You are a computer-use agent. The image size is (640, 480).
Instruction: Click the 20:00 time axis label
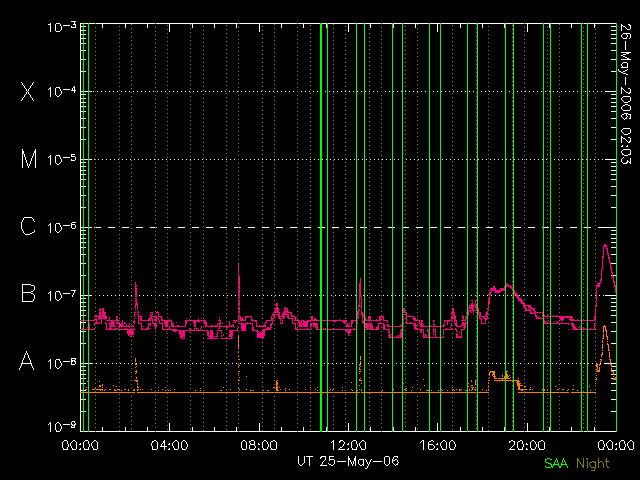click(527, 445)
